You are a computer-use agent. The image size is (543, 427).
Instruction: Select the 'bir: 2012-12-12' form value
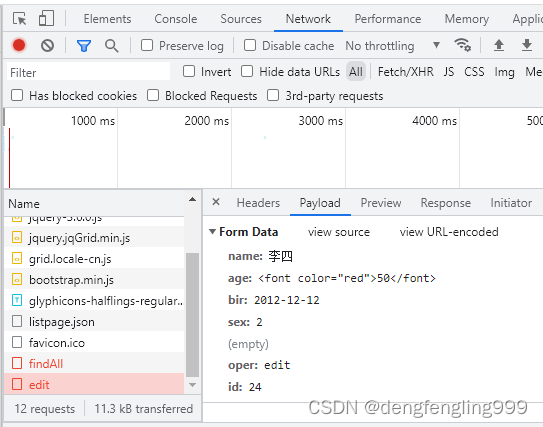274,300
